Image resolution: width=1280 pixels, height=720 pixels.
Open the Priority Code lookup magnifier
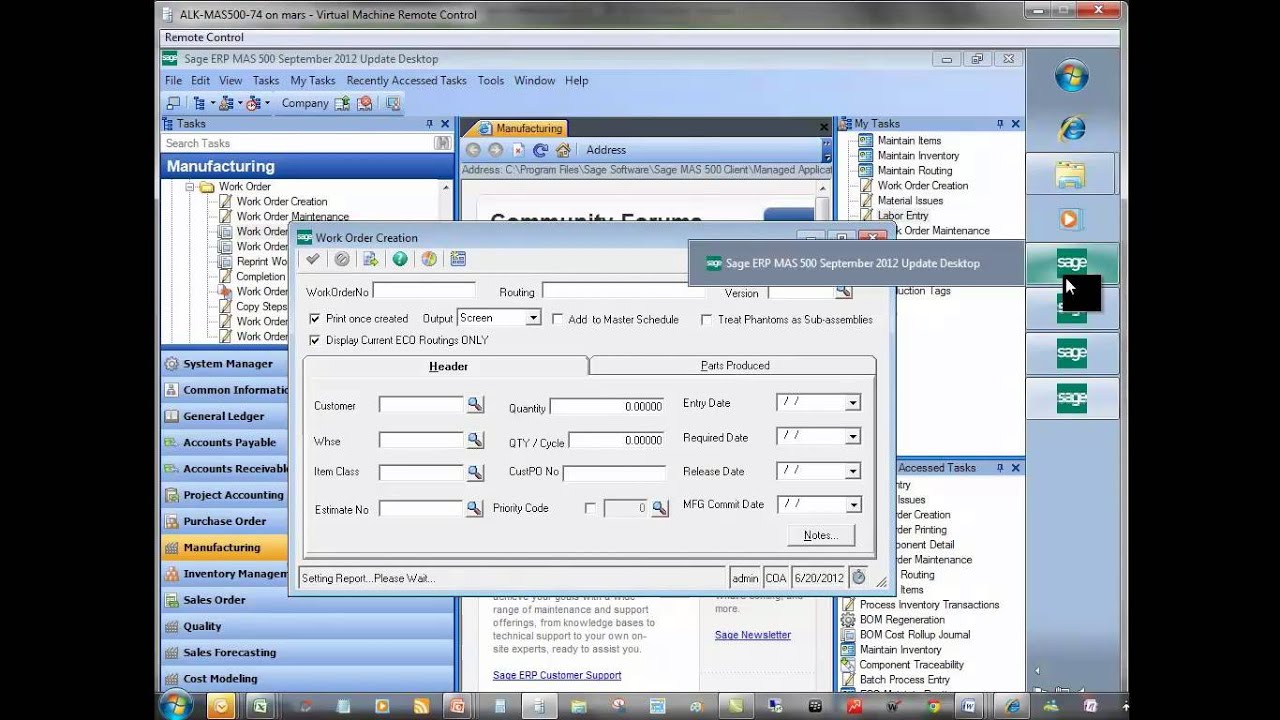pyautogui.click(x=659, y=508)
